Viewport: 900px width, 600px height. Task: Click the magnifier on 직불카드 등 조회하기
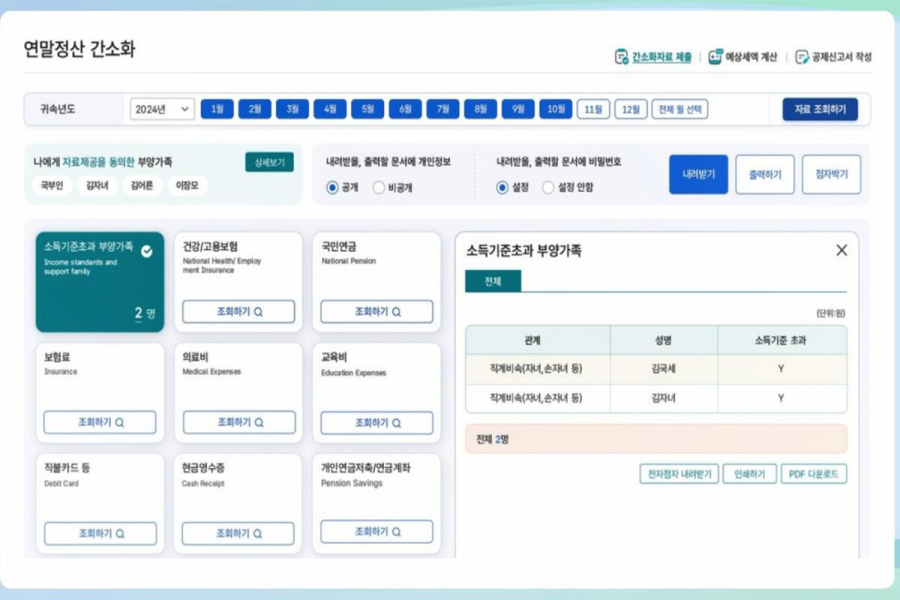tap(120, 533)
